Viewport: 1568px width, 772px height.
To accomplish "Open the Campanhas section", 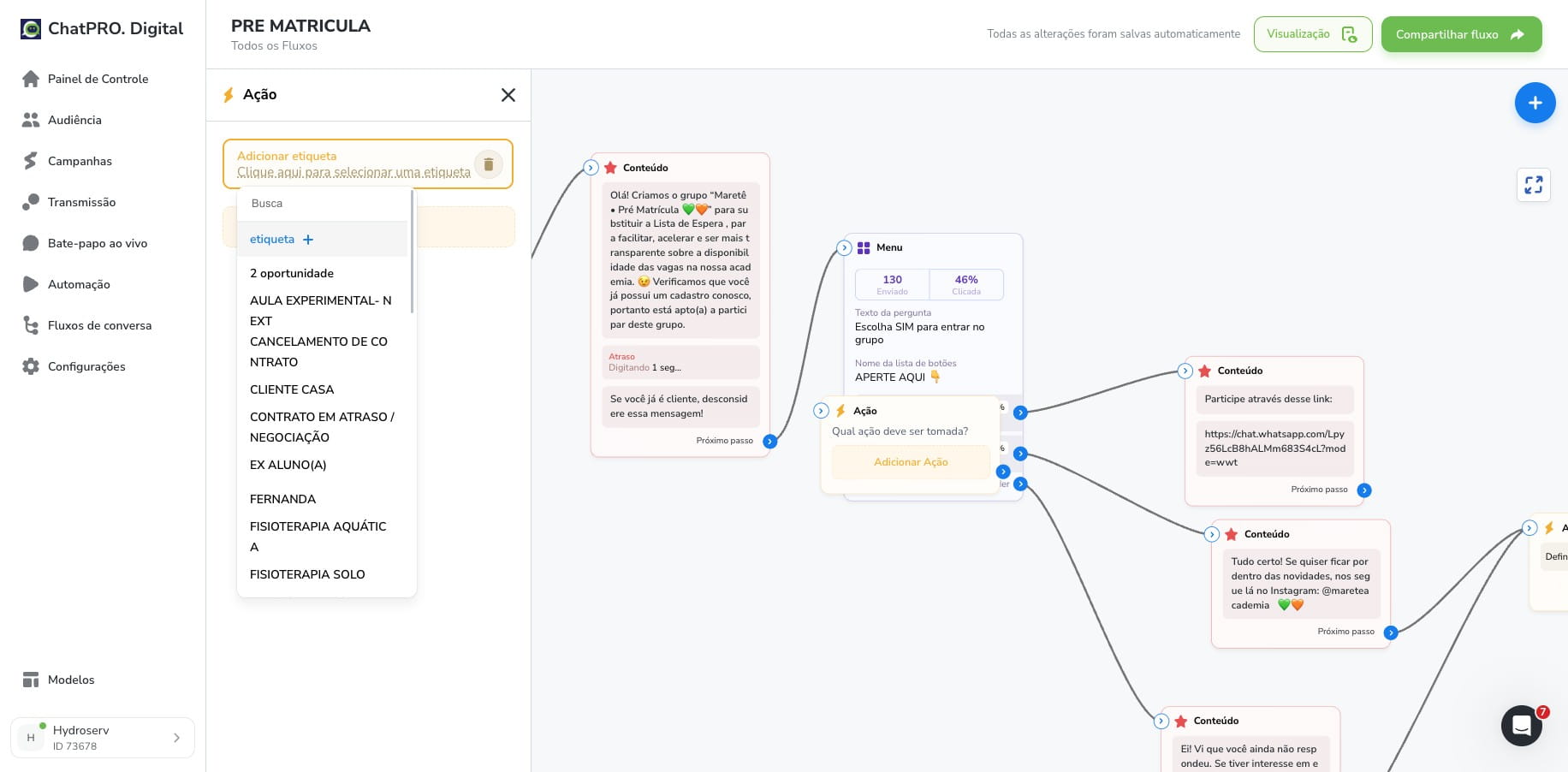I will click(x=80, y=161).
